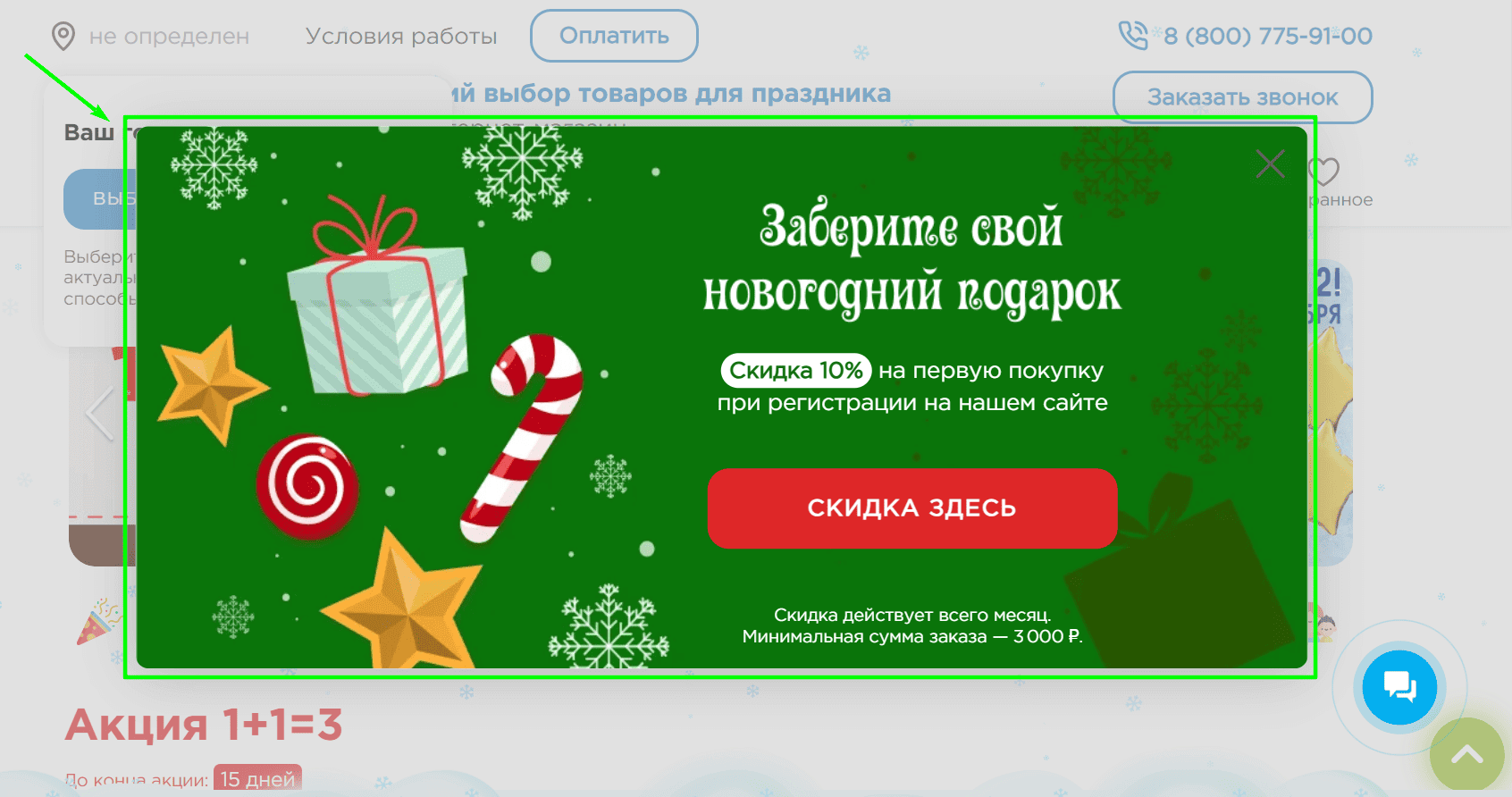The height and width of the screenshot is (797, 1512).
Task: Click the phone handset icon
Action: tap(1132, 36)
